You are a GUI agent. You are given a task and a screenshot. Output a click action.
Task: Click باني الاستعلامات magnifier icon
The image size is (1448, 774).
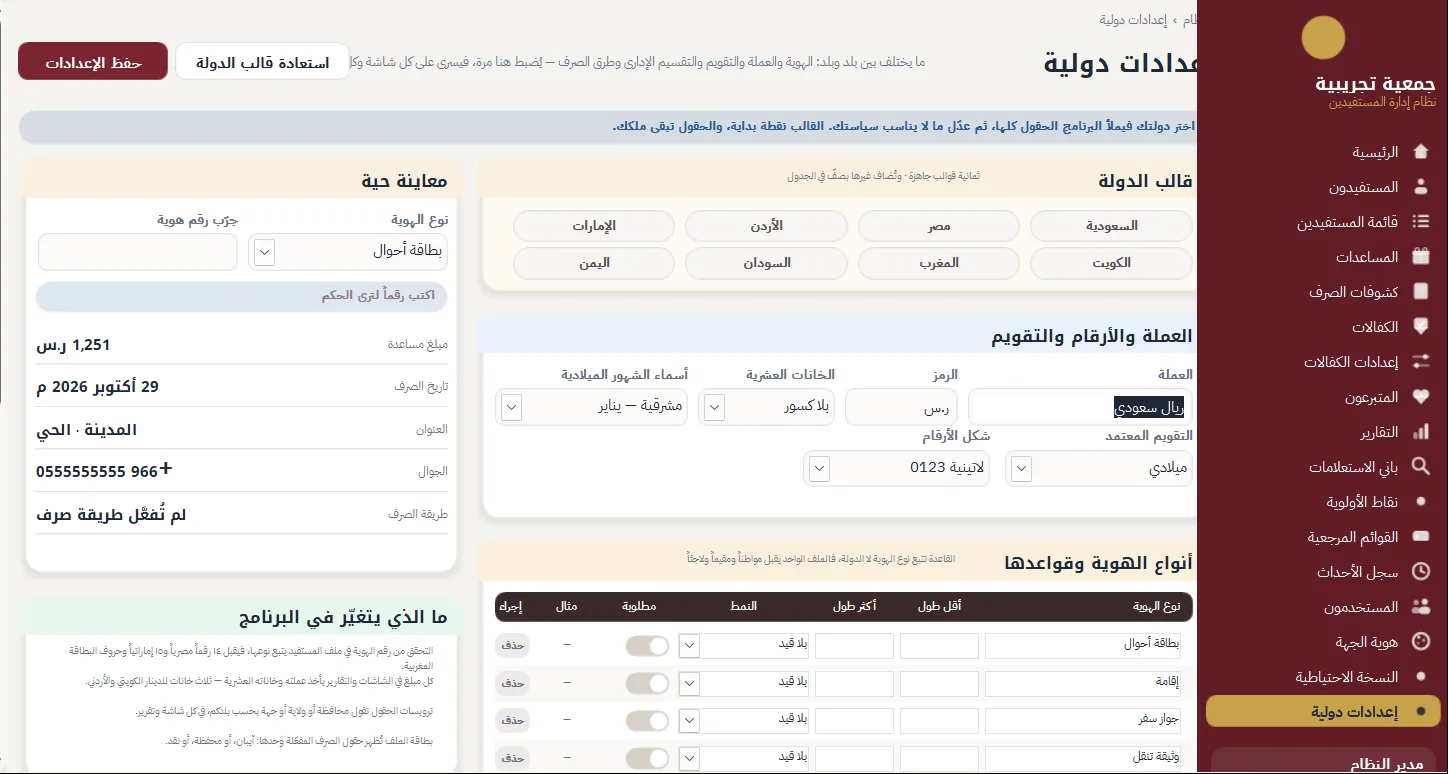(x=1420, y=467)
